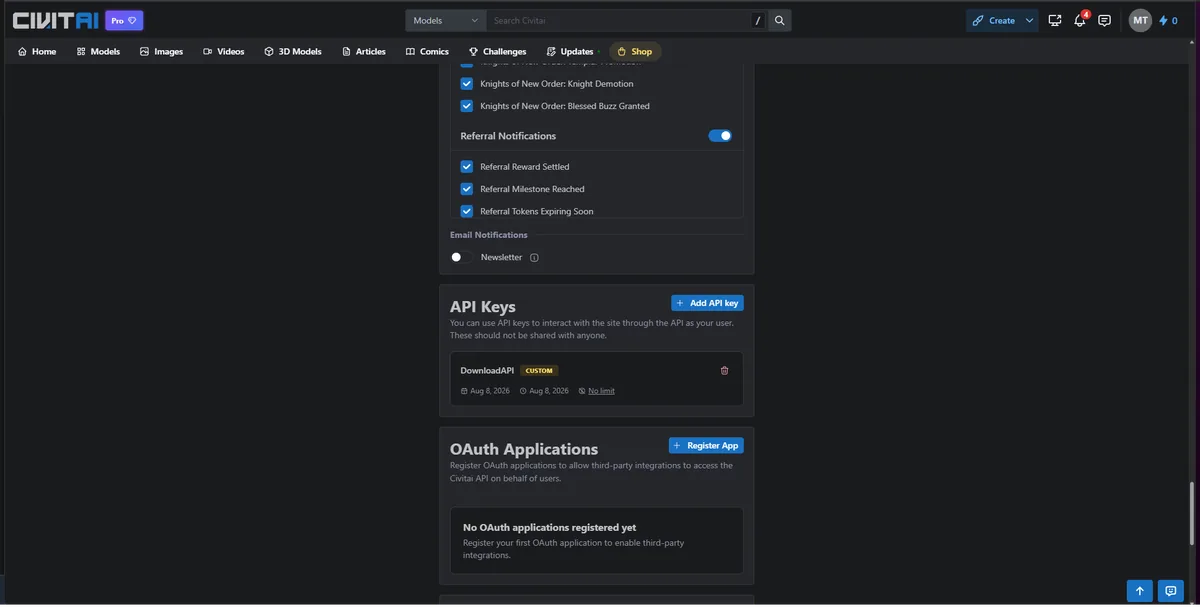This screenshot has width=1200, height=612.
Task: Click No OAuth applications registered yet text
Action: point(549,527)
